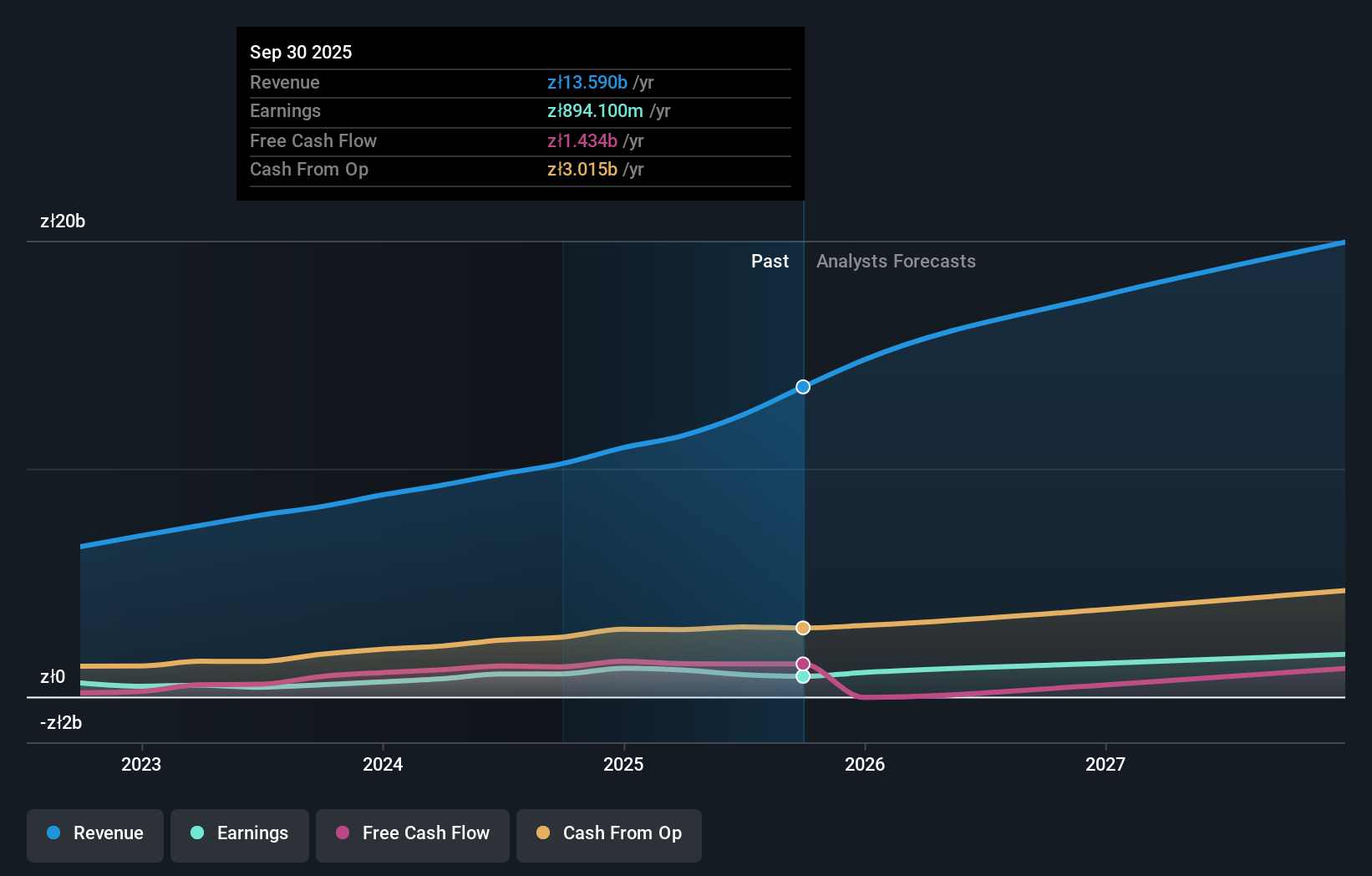Click the pink Free Cash Flow marker
The width and height of the screenshot is (1372, 876).
pyautogui.click(x=802, y=662)
